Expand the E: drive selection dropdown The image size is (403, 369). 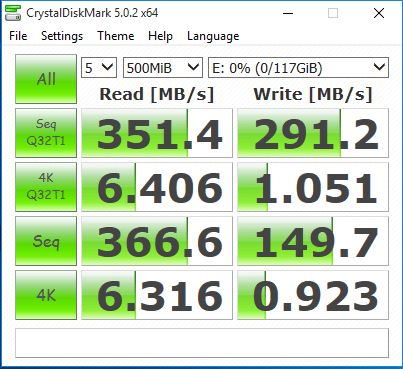(298, 68)
